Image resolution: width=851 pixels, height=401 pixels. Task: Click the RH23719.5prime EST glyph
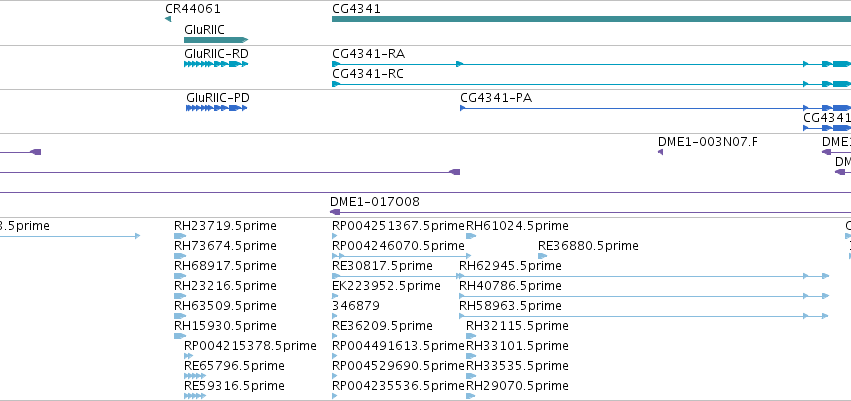[180, 236]
